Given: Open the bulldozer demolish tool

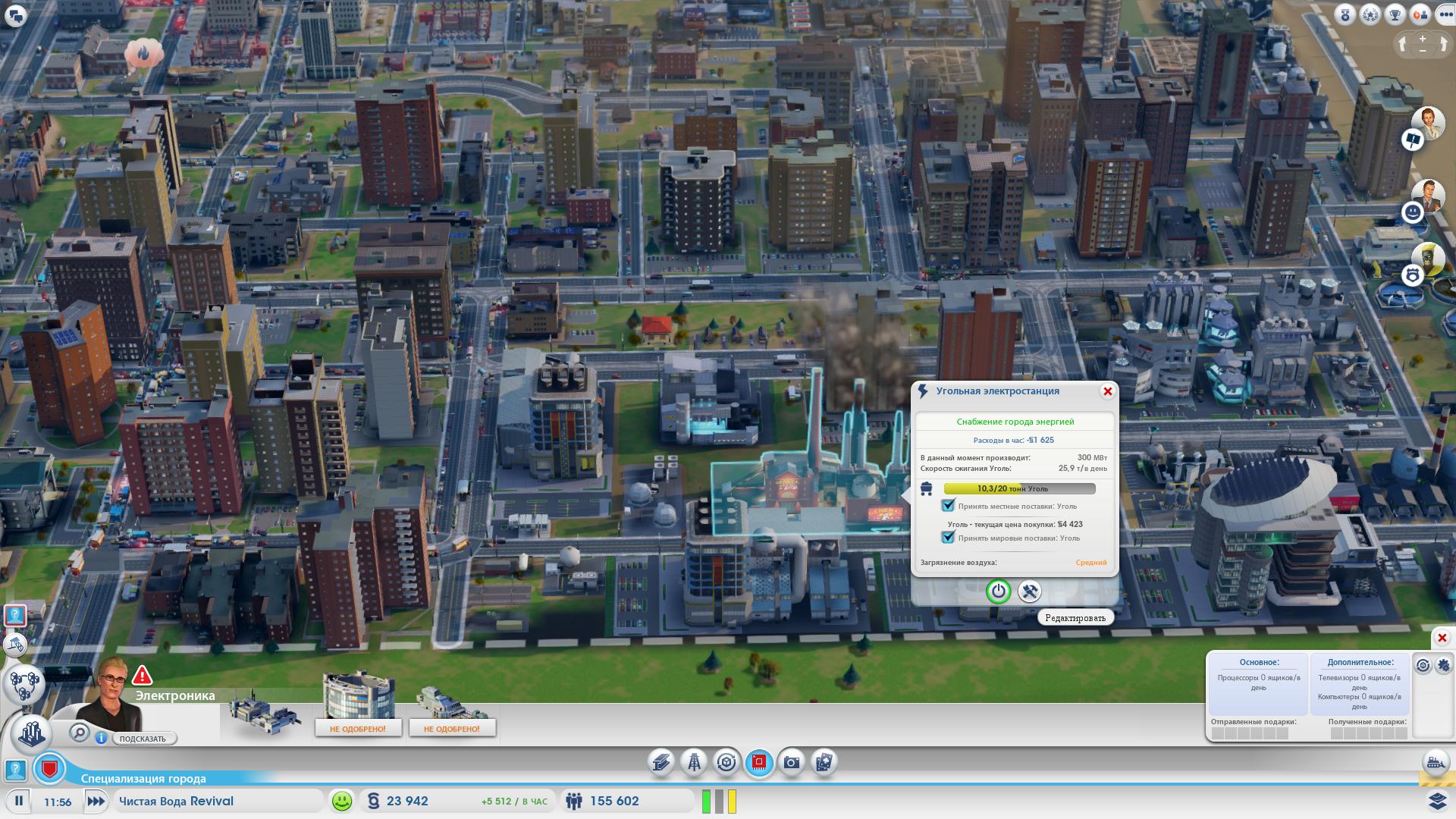Looking at the screenshot, I should click(1436, 762).
